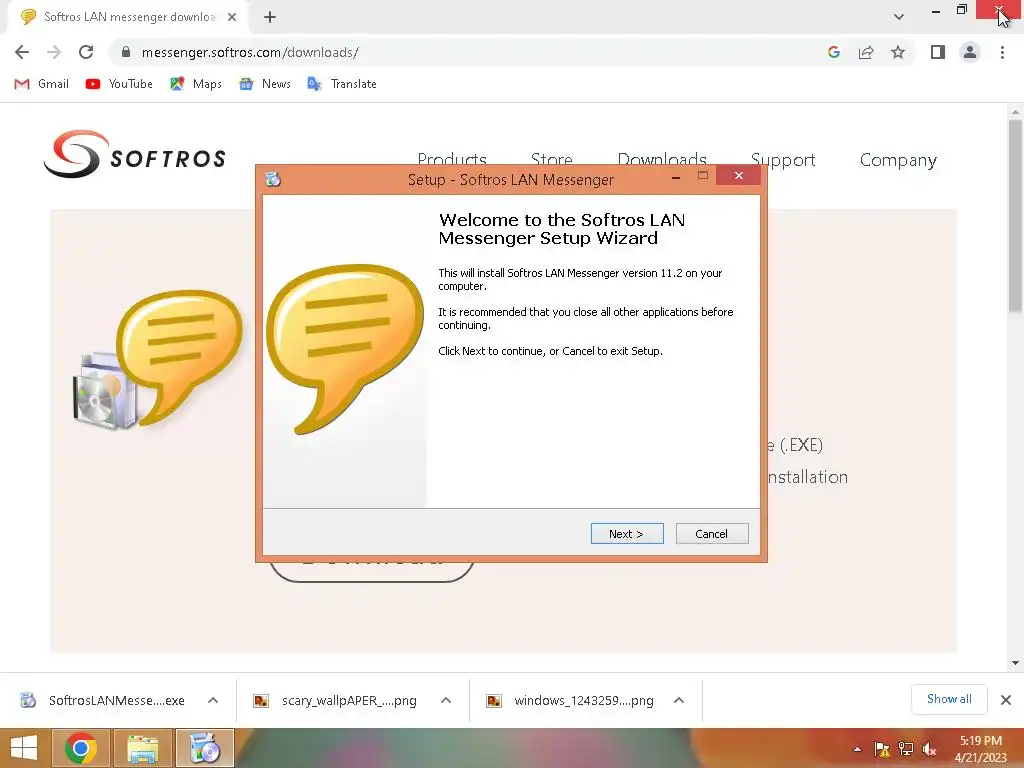Click the page scrollbar up arrow
Image resolution: width=1024 pixels, height=768 pixels.
click(x=1015, y=112)
